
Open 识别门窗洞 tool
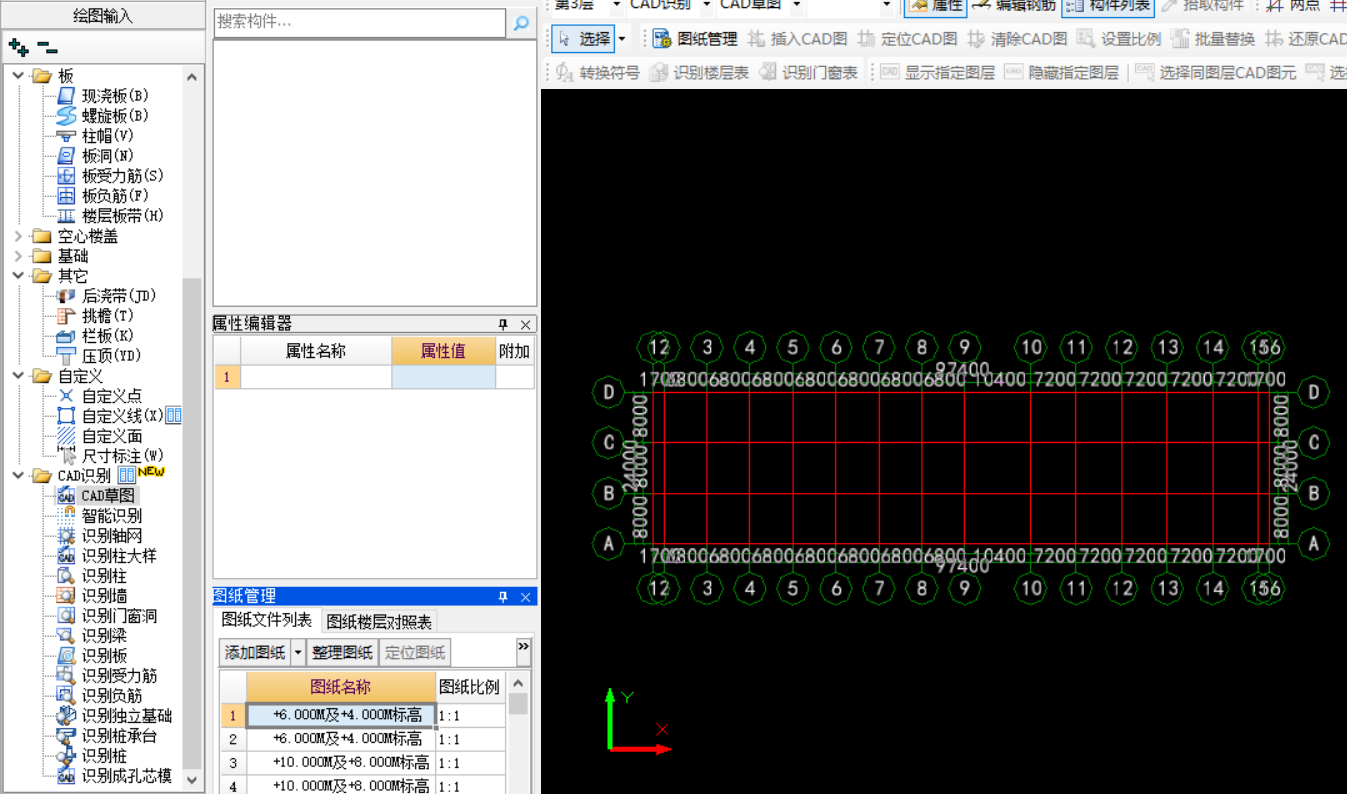point(119,616)
